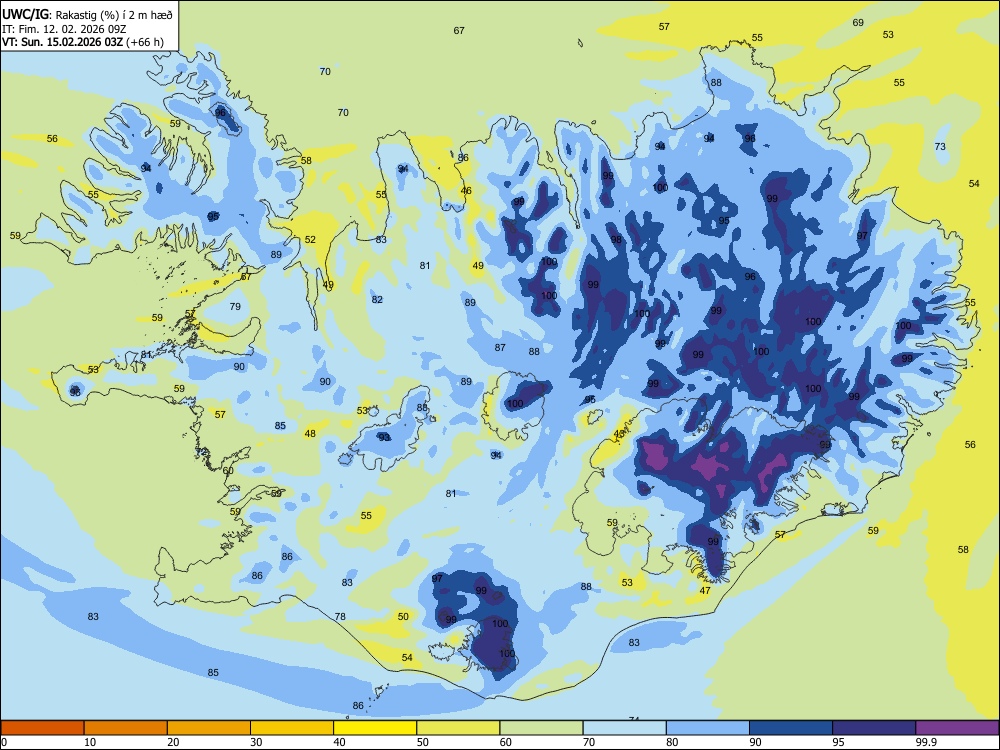Click the dark blue 90–95 legend swatch
The width and height of the screenshot is (1000, 750).
coord(791,728)
